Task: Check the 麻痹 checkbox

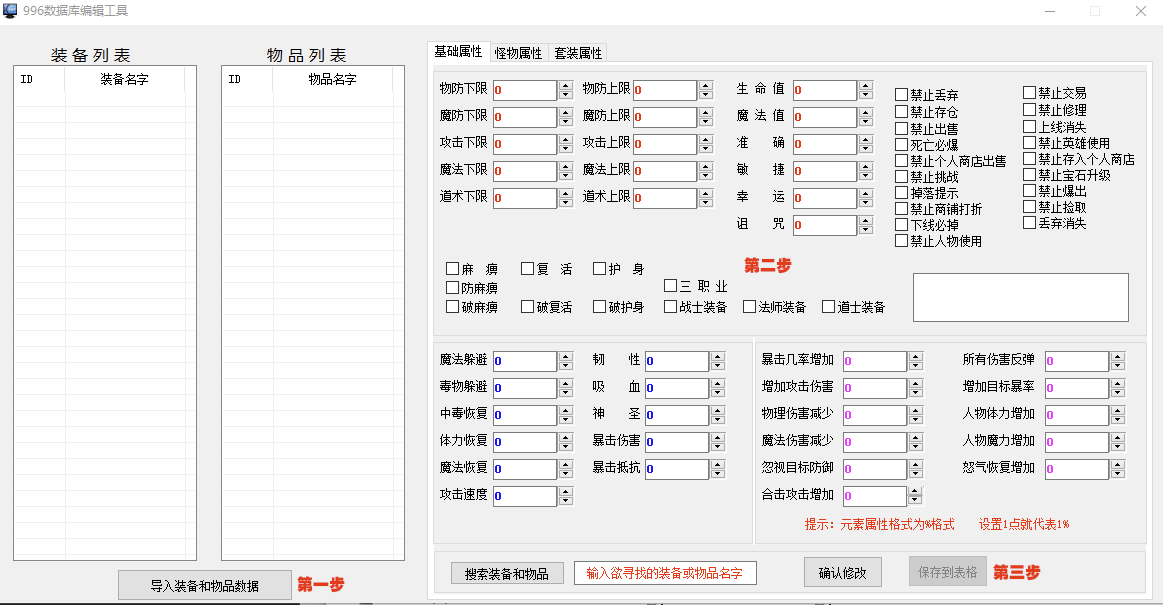Action: 452,268
